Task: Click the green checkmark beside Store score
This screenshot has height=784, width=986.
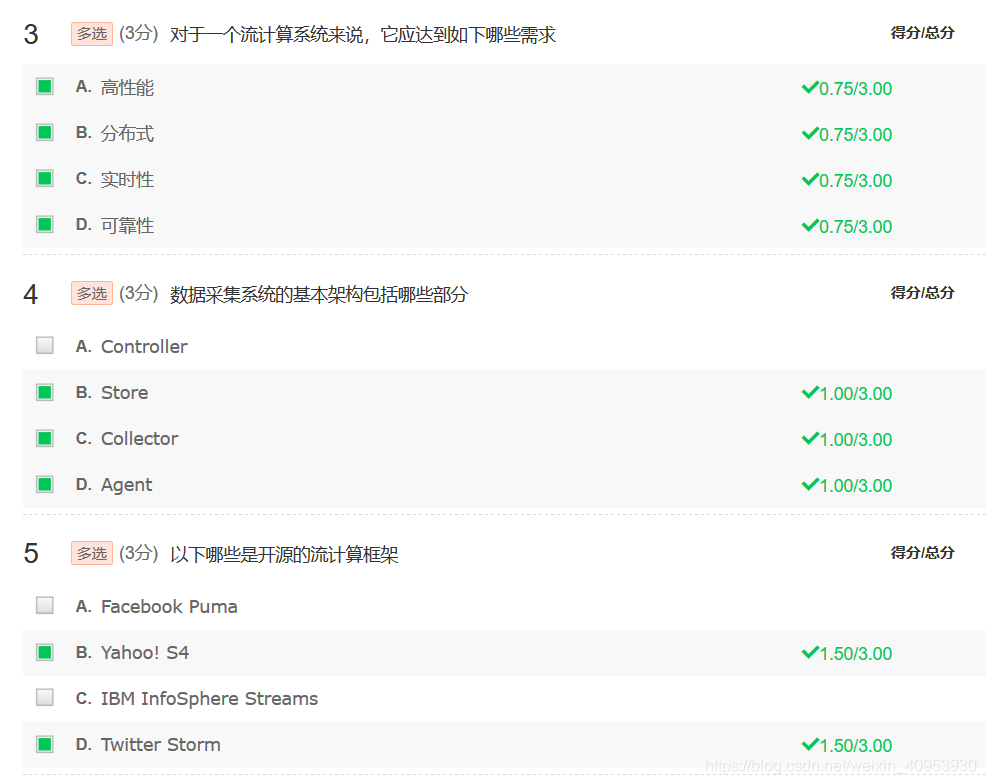Action: click(810, 392)
